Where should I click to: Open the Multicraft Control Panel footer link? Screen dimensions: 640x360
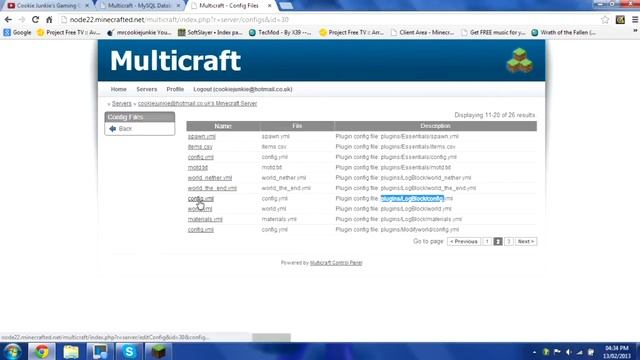coord(336,263)
